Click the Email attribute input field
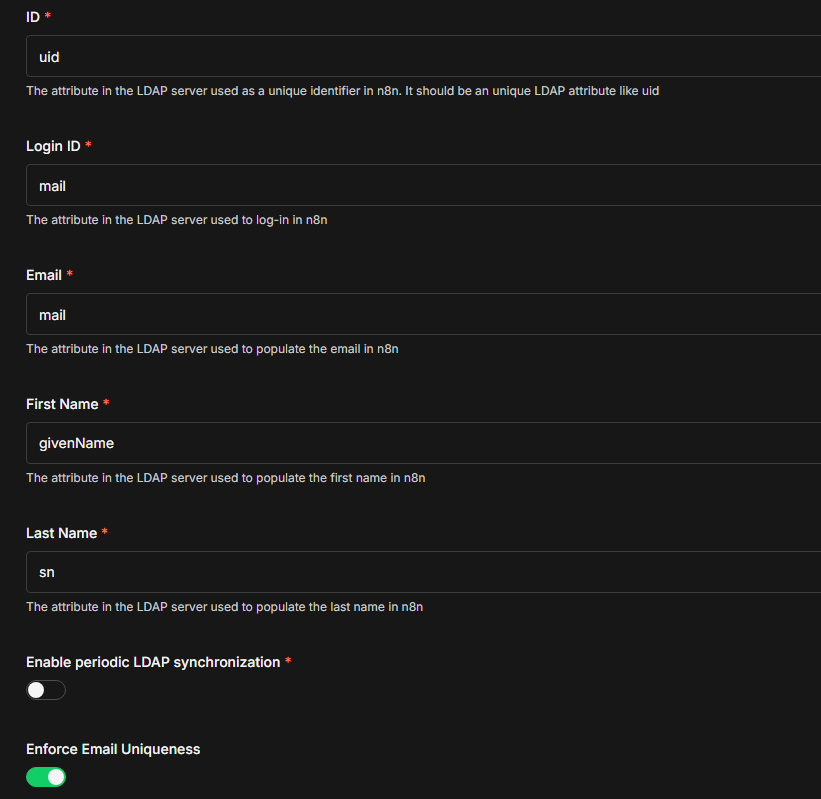 coord(420,315)
